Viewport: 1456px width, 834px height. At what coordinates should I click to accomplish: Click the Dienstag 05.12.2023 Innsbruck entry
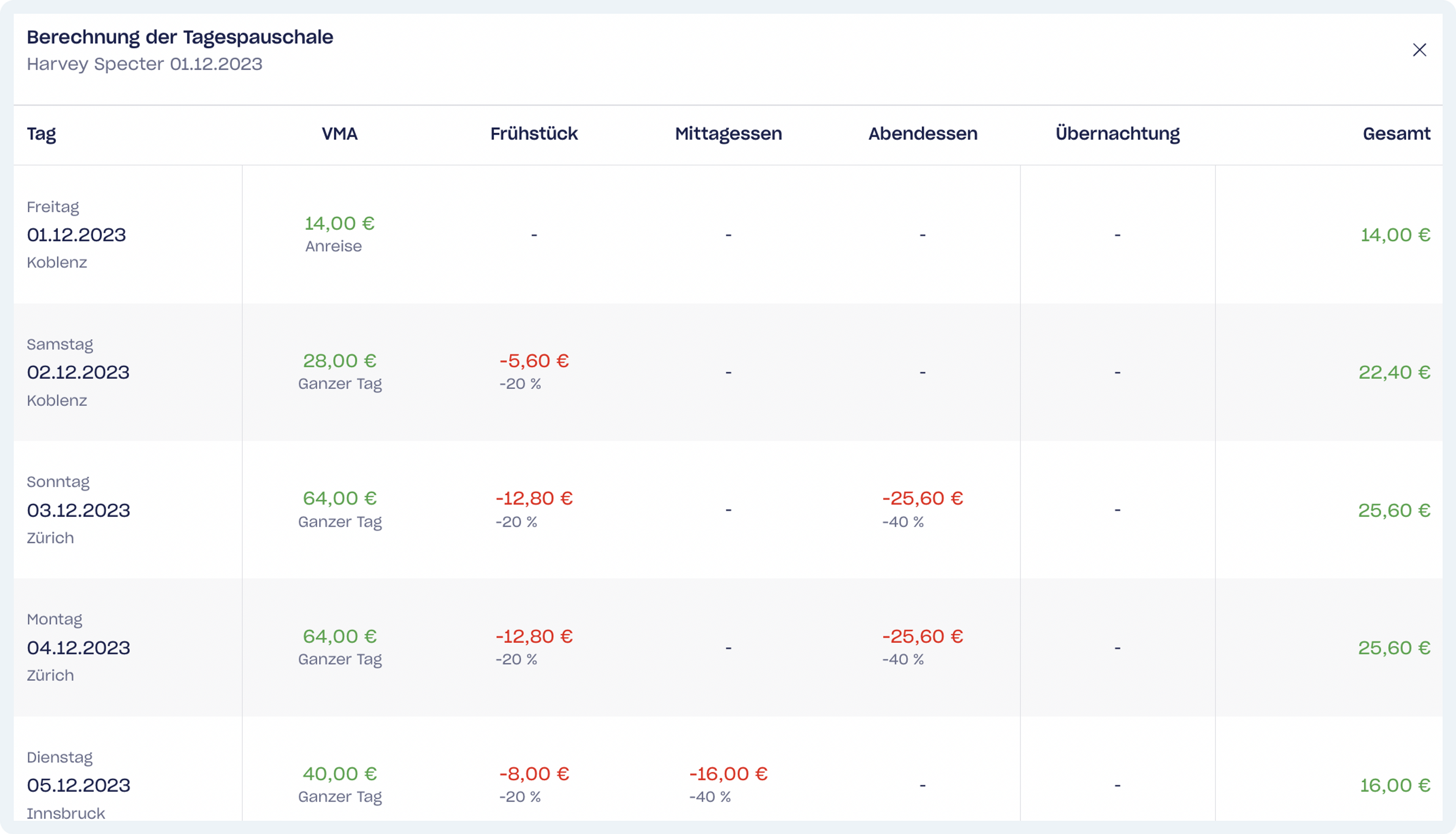[x=78, y=785]
